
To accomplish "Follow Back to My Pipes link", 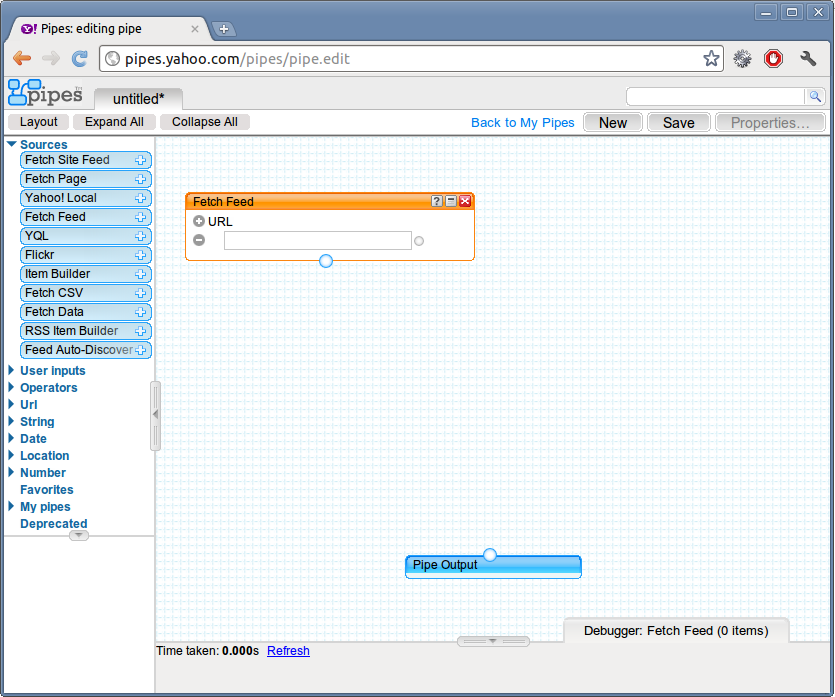I will pos(523,123).
